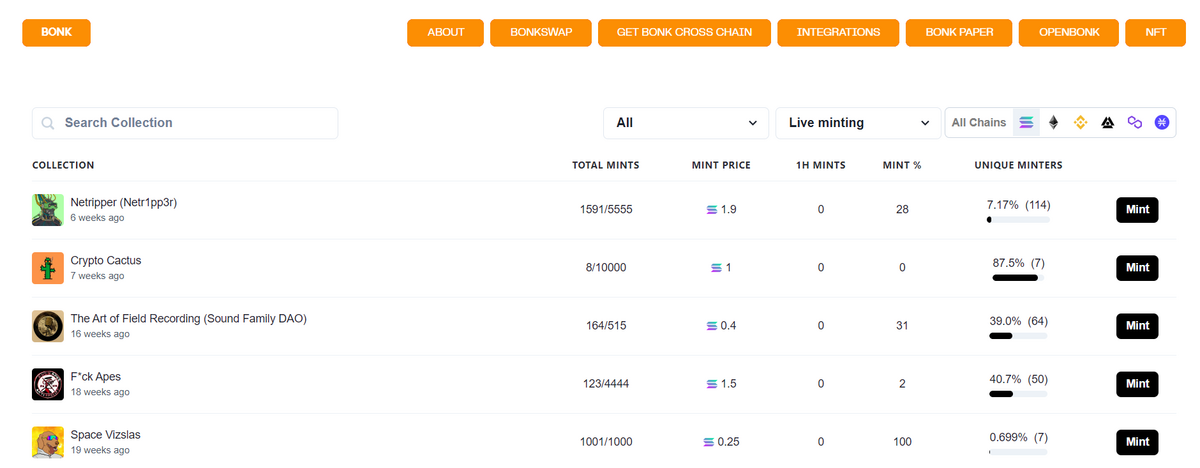1200x468 pixels.
Task: Click Netripper unique minters progress bar
Action: [x=1018, y=219]
